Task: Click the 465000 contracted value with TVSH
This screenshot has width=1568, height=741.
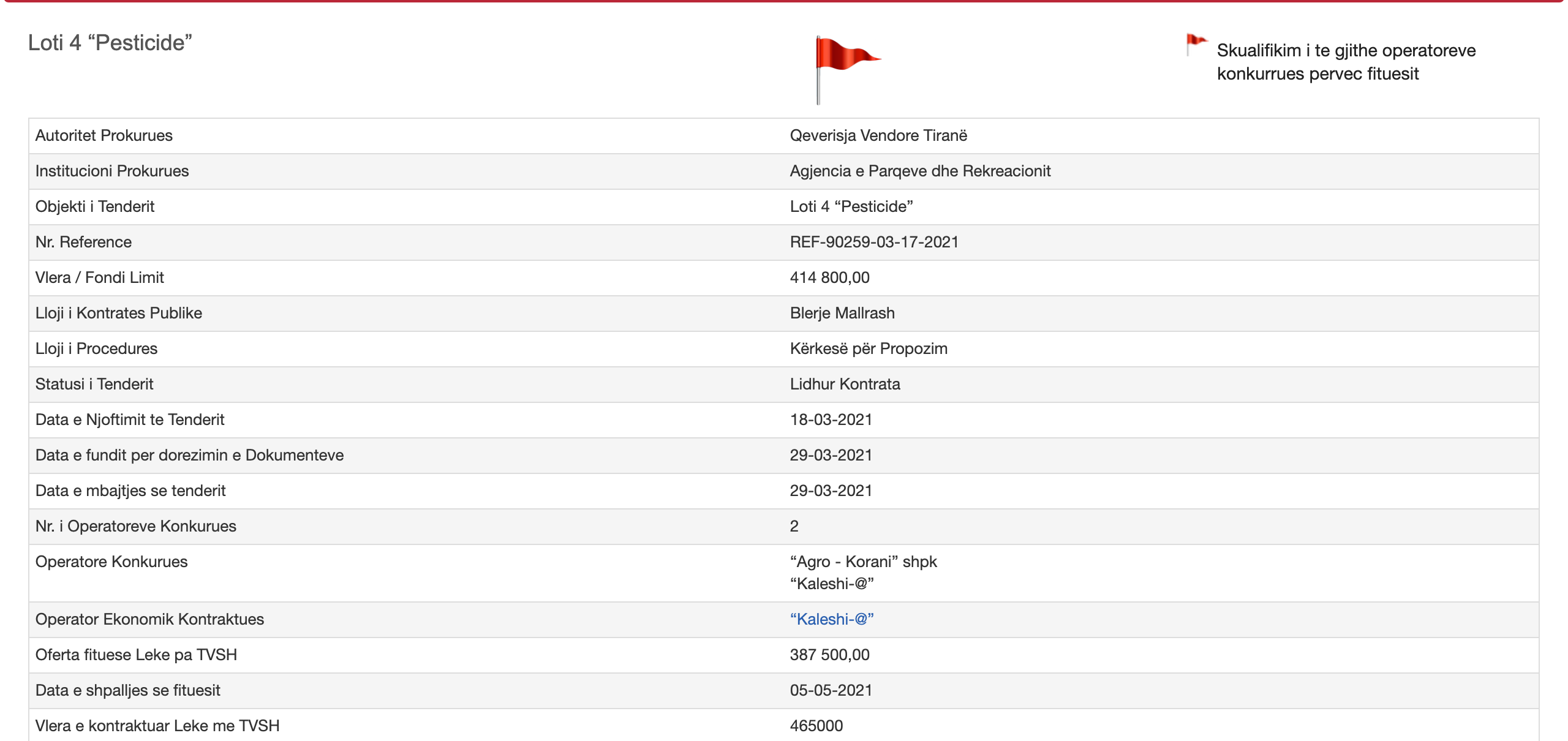Action: (x=816, y=726)
